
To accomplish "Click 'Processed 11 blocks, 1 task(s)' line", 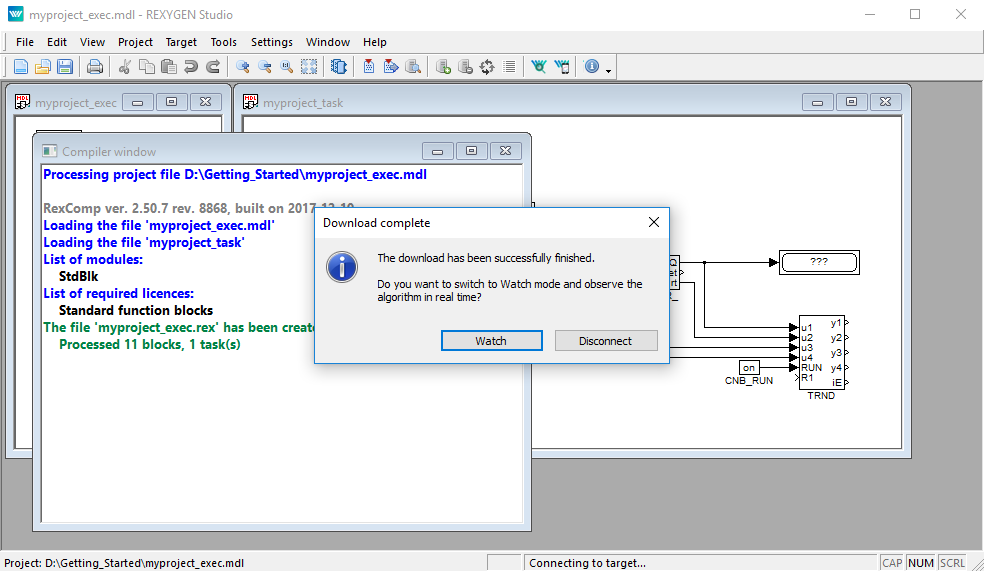I will (x=149, y=344).
